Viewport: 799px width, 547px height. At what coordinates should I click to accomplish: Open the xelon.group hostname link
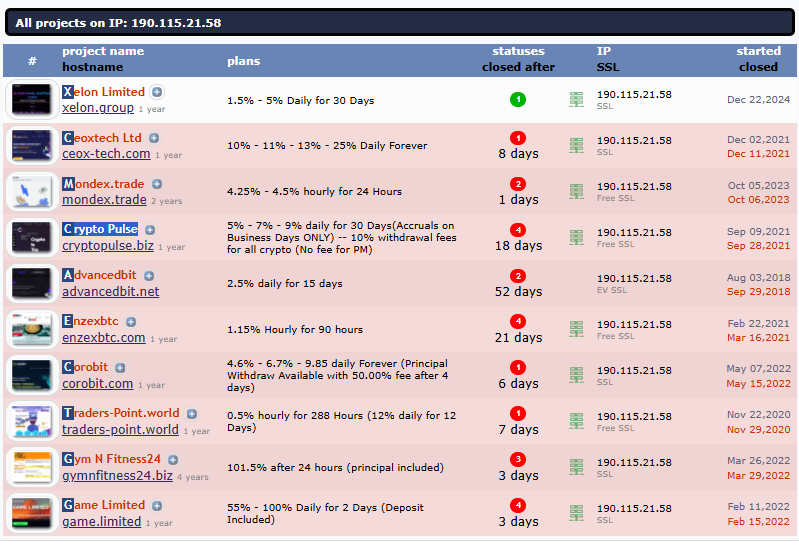click(98, 108)
